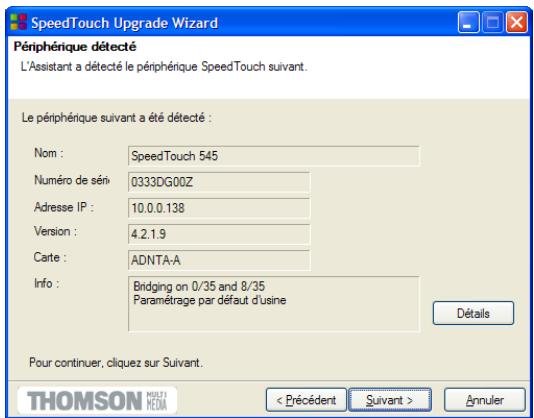
Task: Select the serial number field 0333DG00Z
Action: pos(219,182)
